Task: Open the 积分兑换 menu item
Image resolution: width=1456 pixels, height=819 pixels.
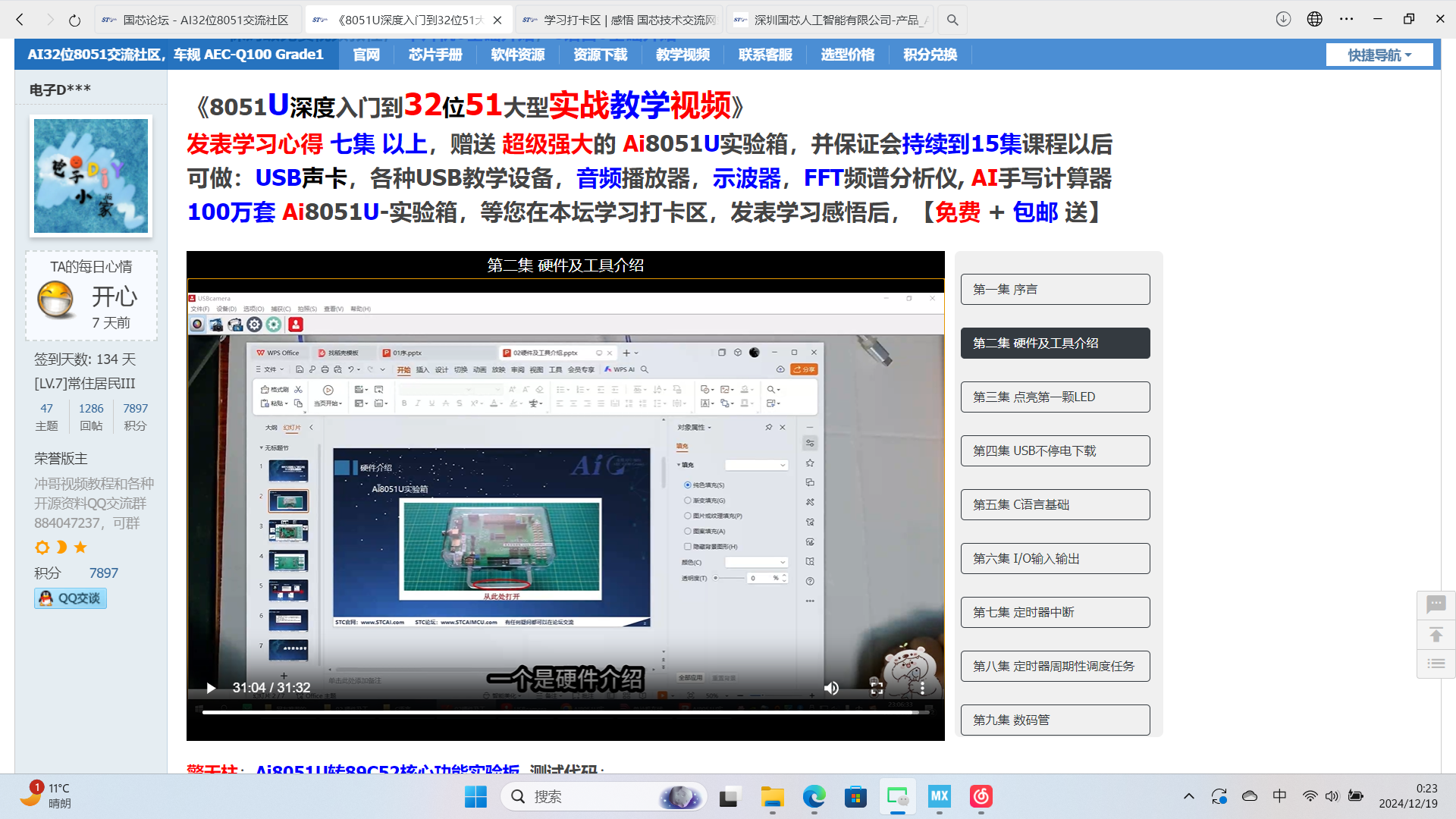Action: [930, 55]
